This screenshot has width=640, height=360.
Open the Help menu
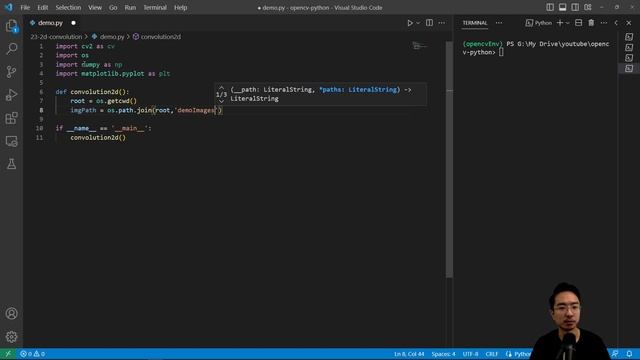pyautogui.click(x=180, y=7)
